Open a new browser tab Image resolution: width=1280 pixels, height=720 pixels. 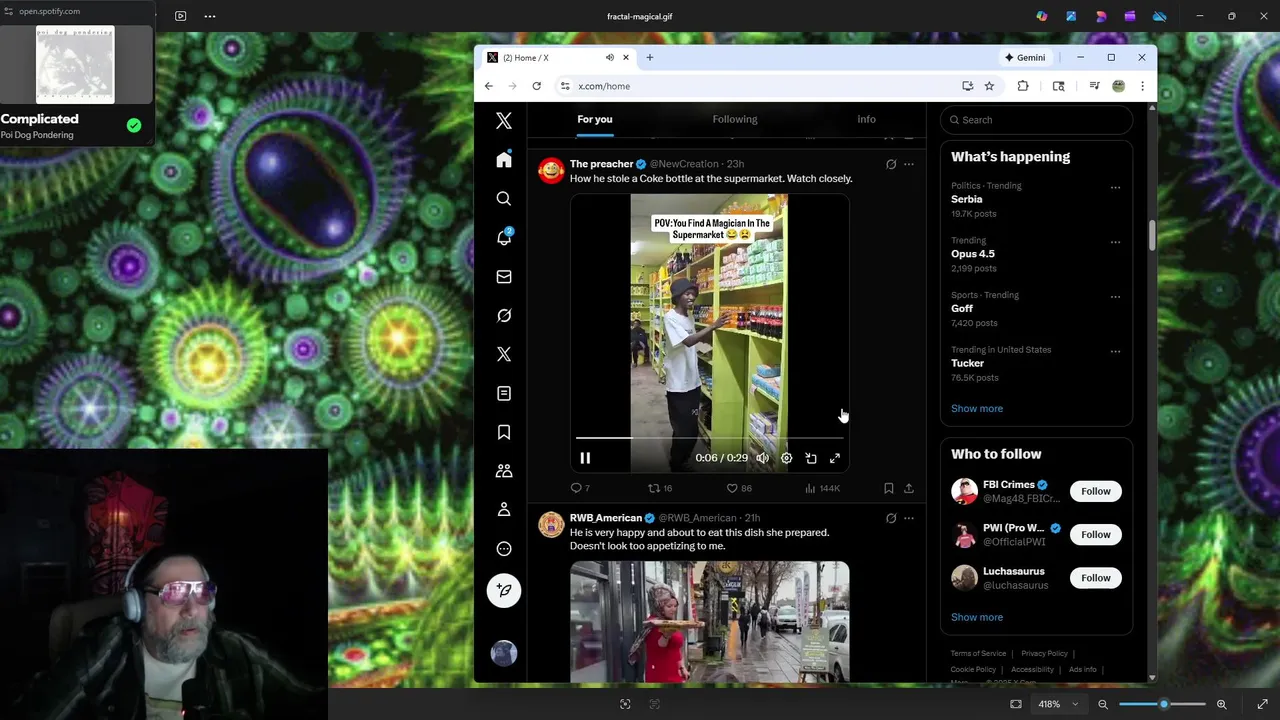pos(650,57)
